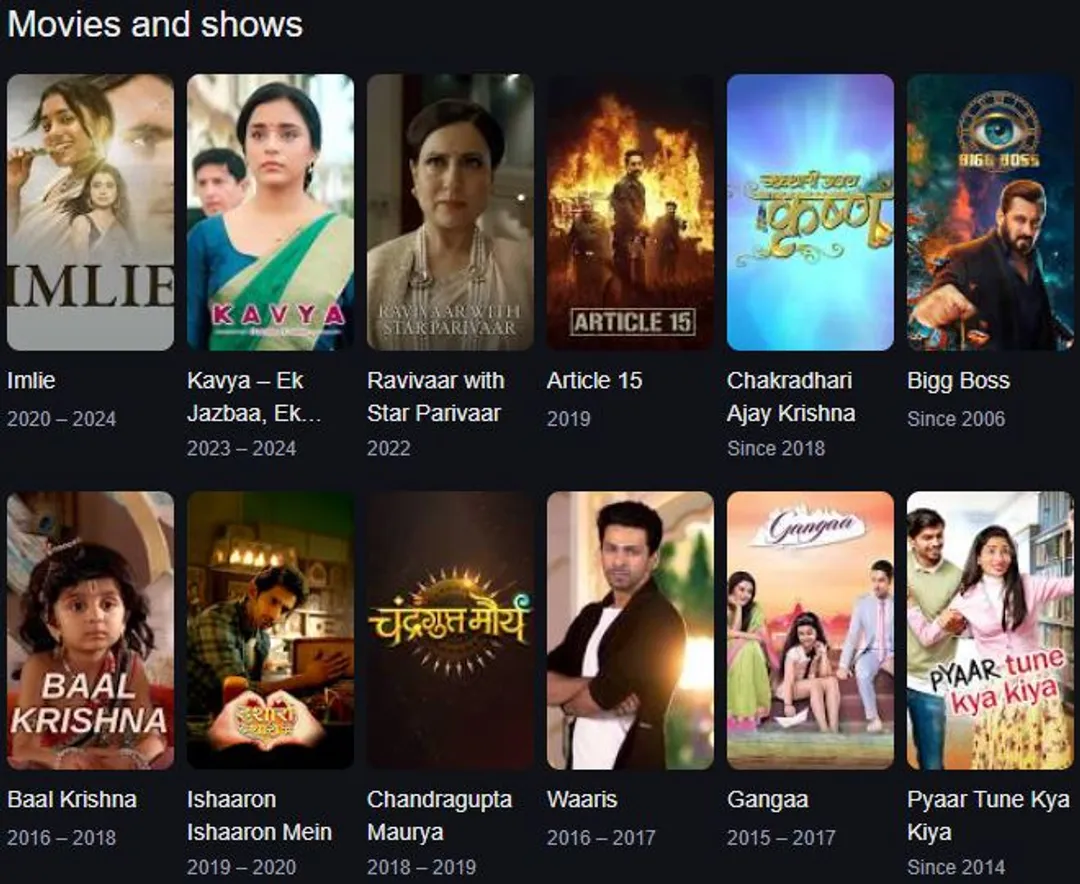Click the Gangaa title text

tap(767, 800)
